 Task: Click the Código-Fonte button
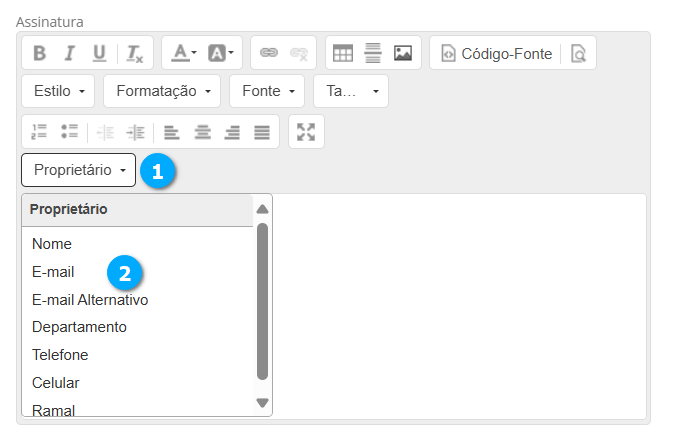pos(496,53)
